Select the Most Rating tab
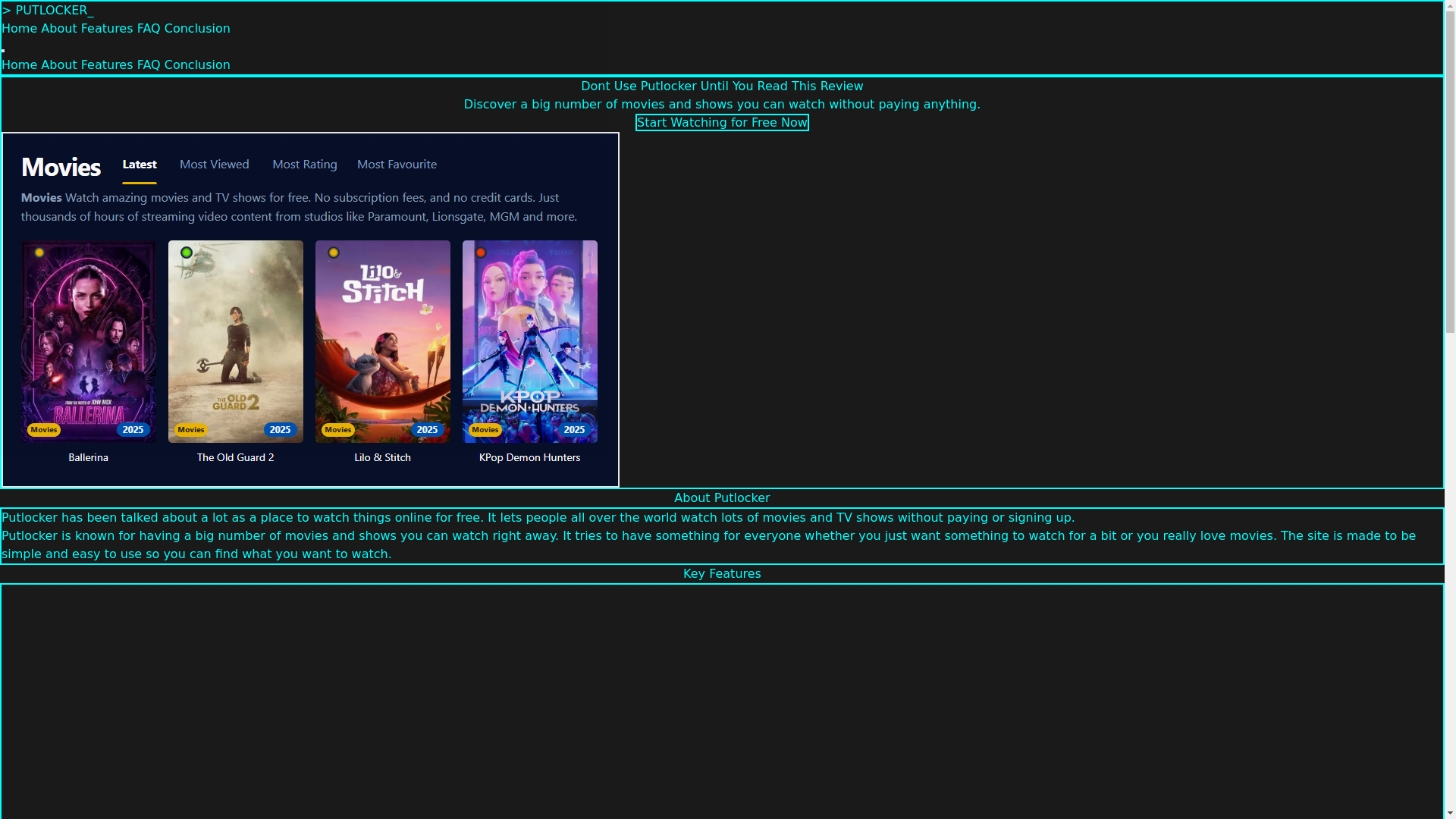 305,165
